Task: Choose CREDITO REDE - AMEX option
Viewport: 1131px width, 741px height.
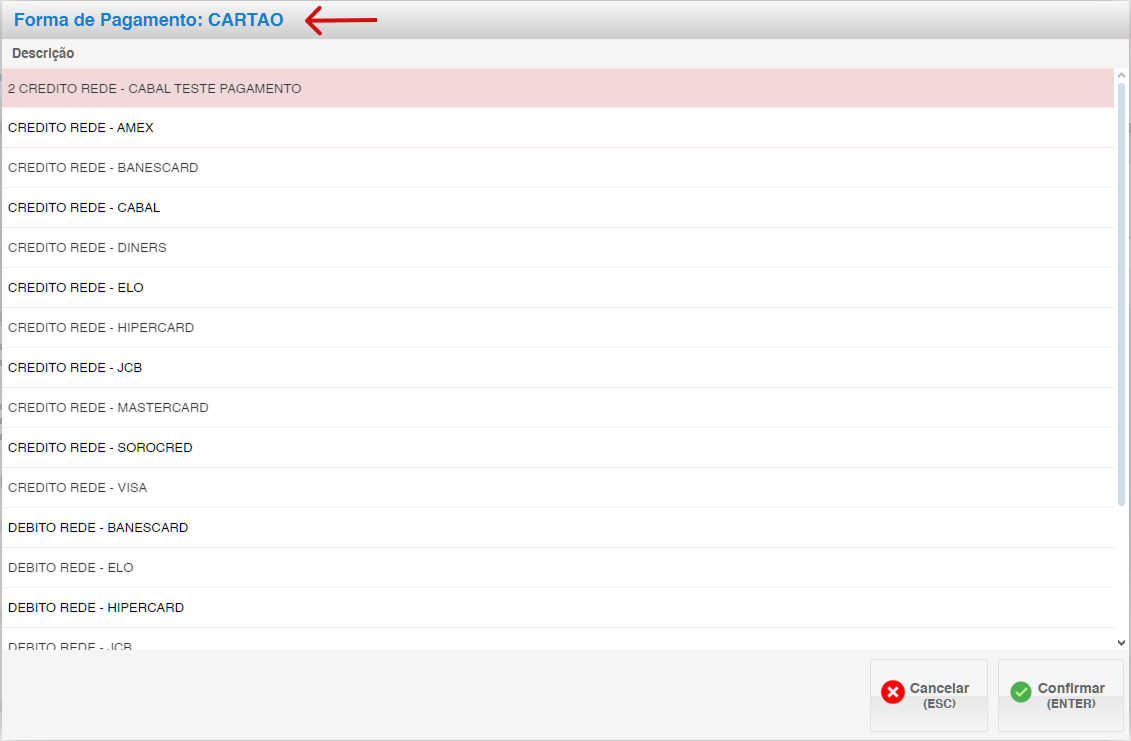Action: coord(81,128)
